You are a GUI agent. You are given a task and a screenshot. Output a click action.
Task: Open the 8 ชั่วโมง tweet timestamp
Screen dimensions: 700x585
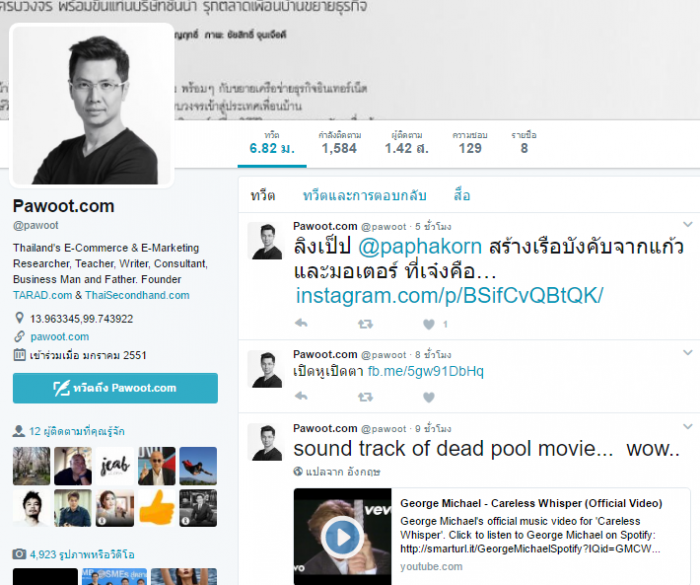pyautogui.click(x=433, y=355)
